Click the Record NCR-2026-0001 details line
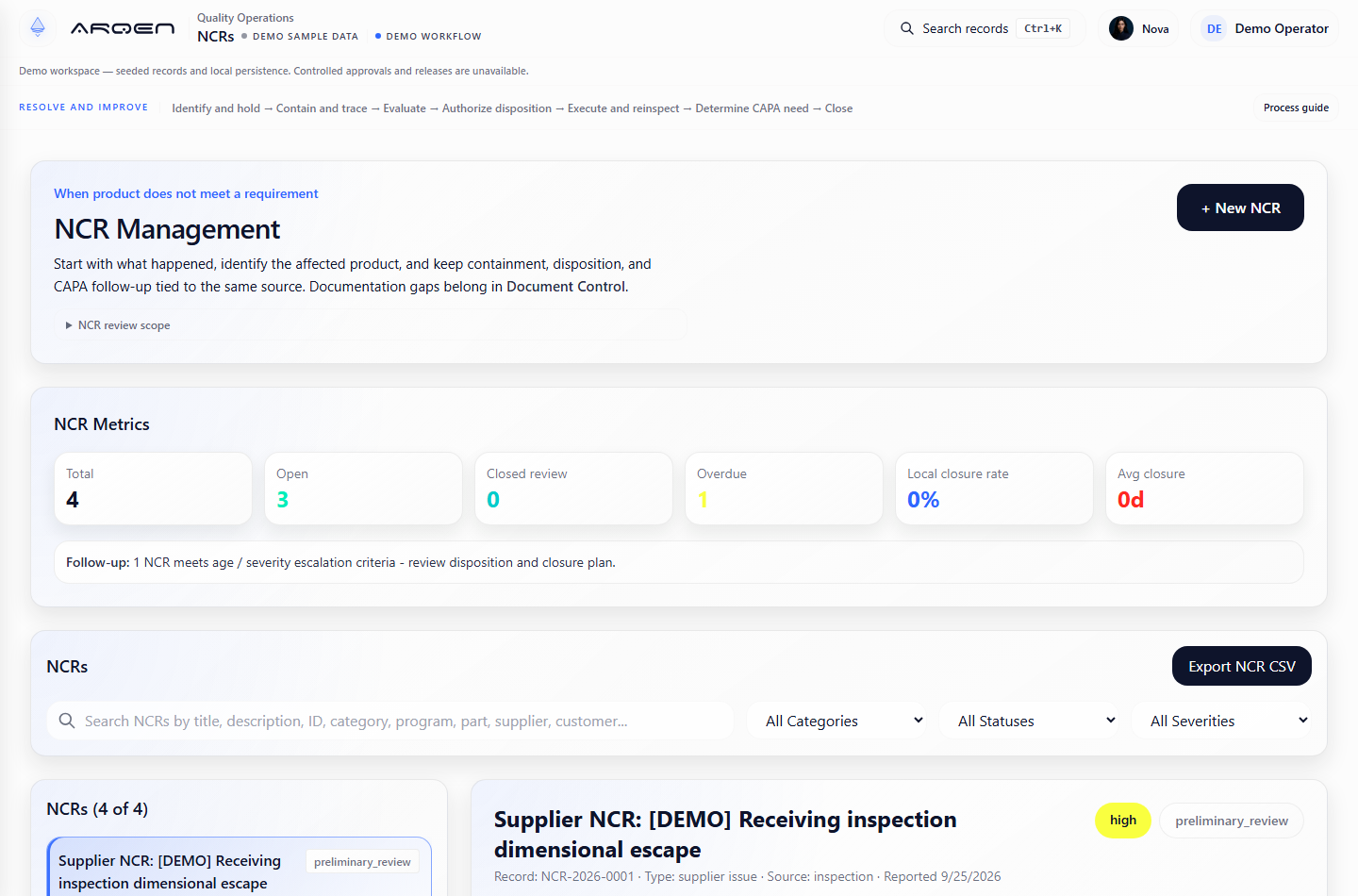This screenshot has height=896, width=1358. click(x=748, y=876)
